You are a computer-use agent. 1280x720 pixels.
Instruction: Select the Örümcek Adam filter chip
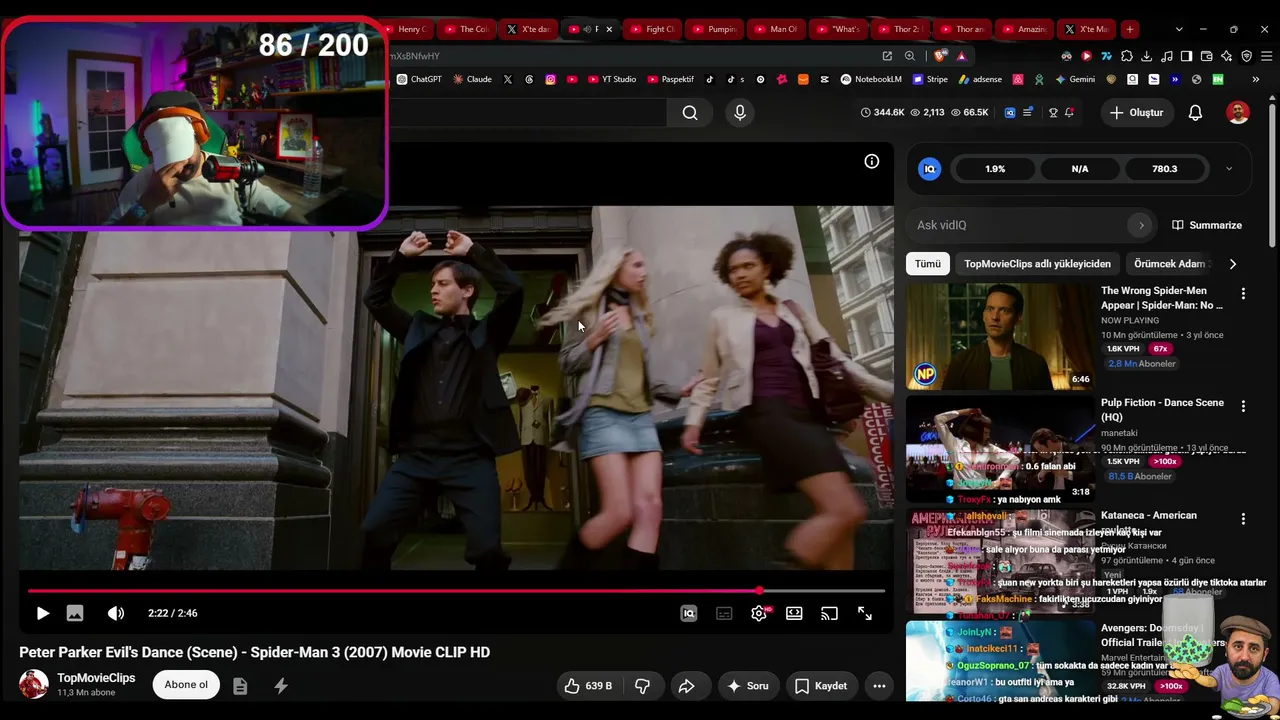click(1172, 264)
